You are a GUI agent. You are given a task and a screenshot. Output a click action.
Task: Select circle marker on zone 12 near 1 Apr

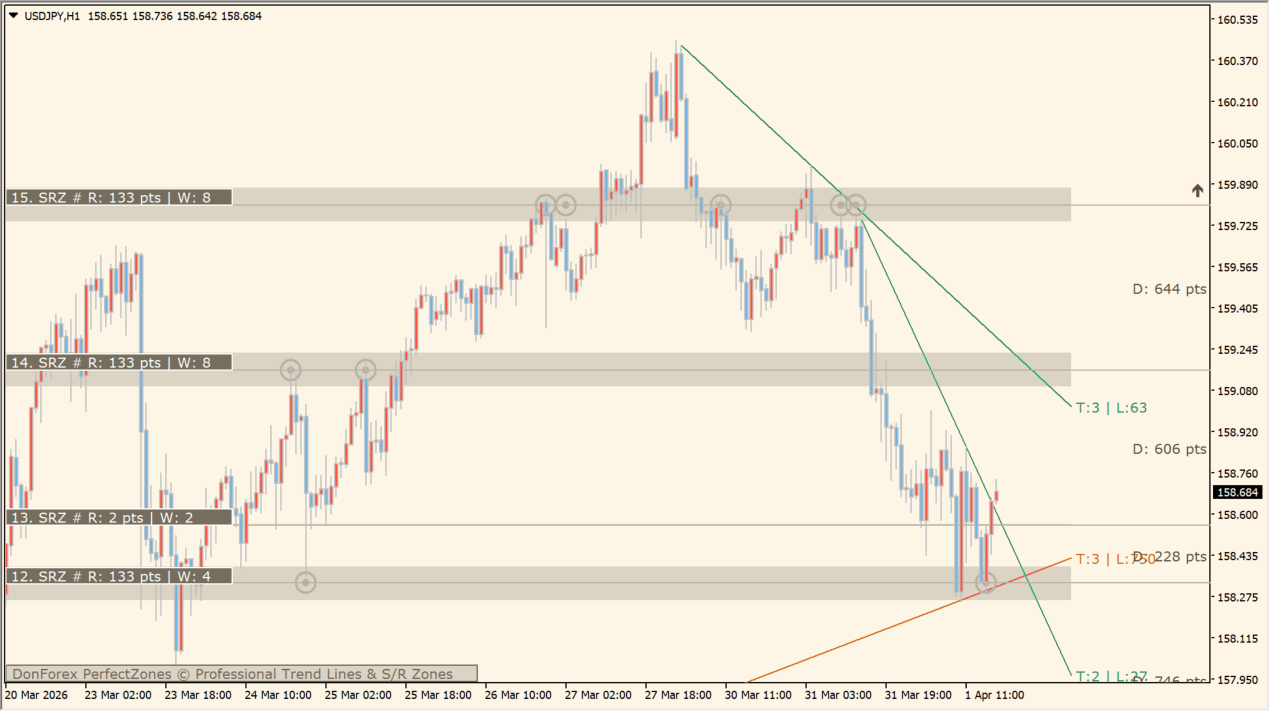tap(986, 582)
